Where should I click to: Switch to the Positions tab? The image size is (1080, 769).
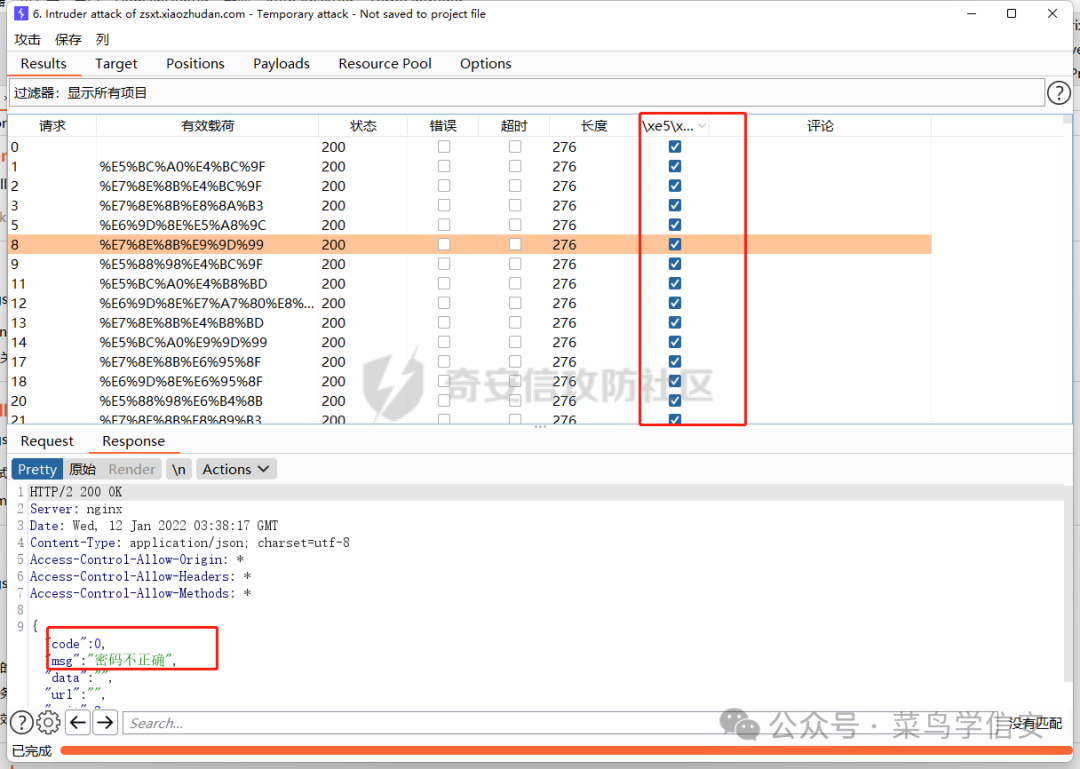click(x=195, y=63)
